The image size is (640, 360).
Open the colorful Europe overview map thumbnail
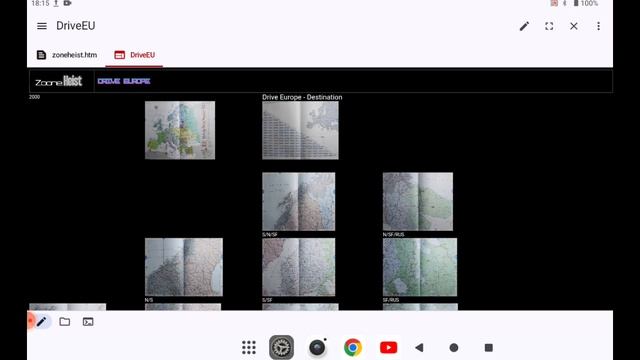coord(180,130)
